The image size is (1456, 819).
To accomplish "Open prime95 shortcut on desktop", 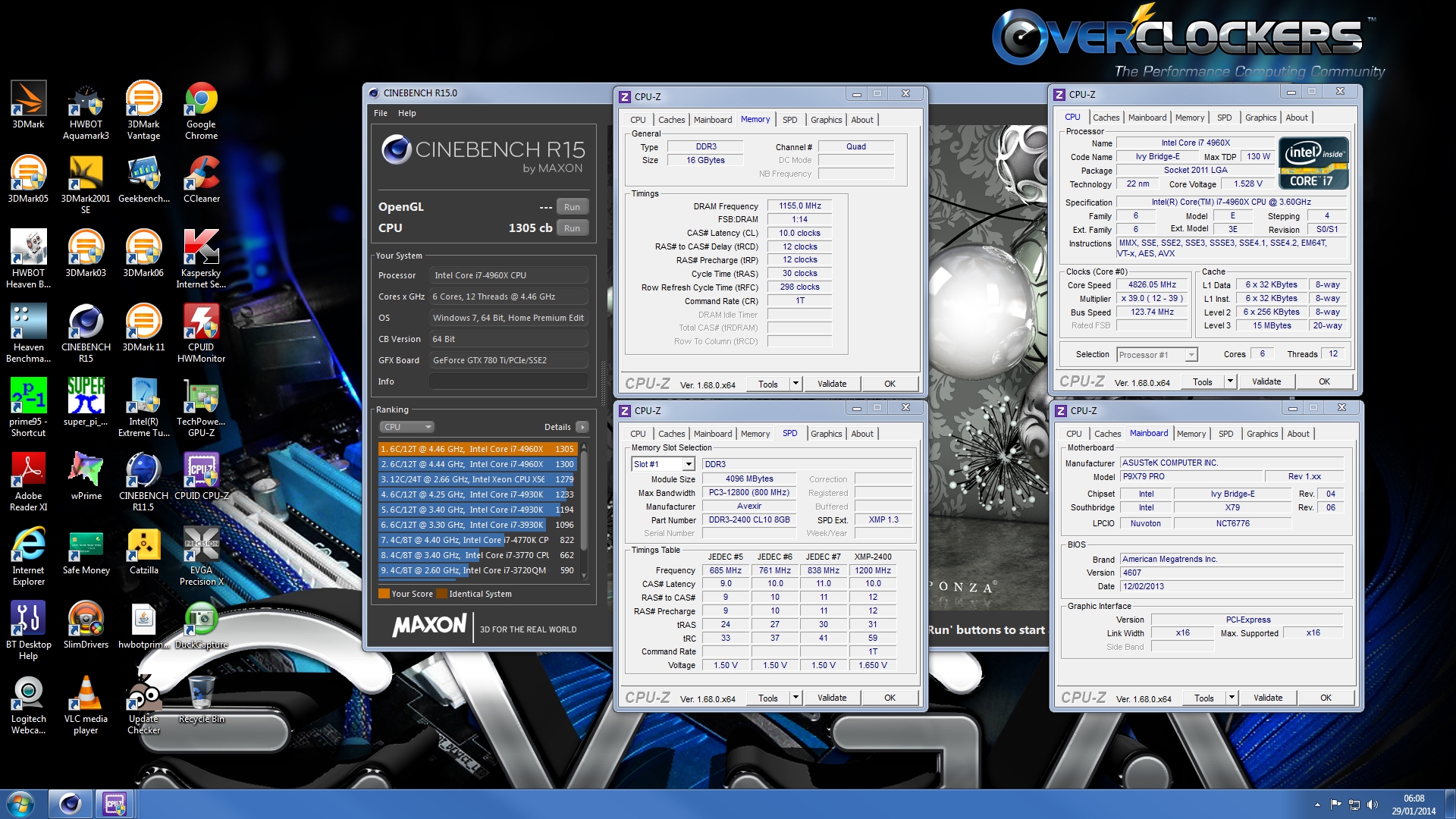I will click(x=28, y=408).
